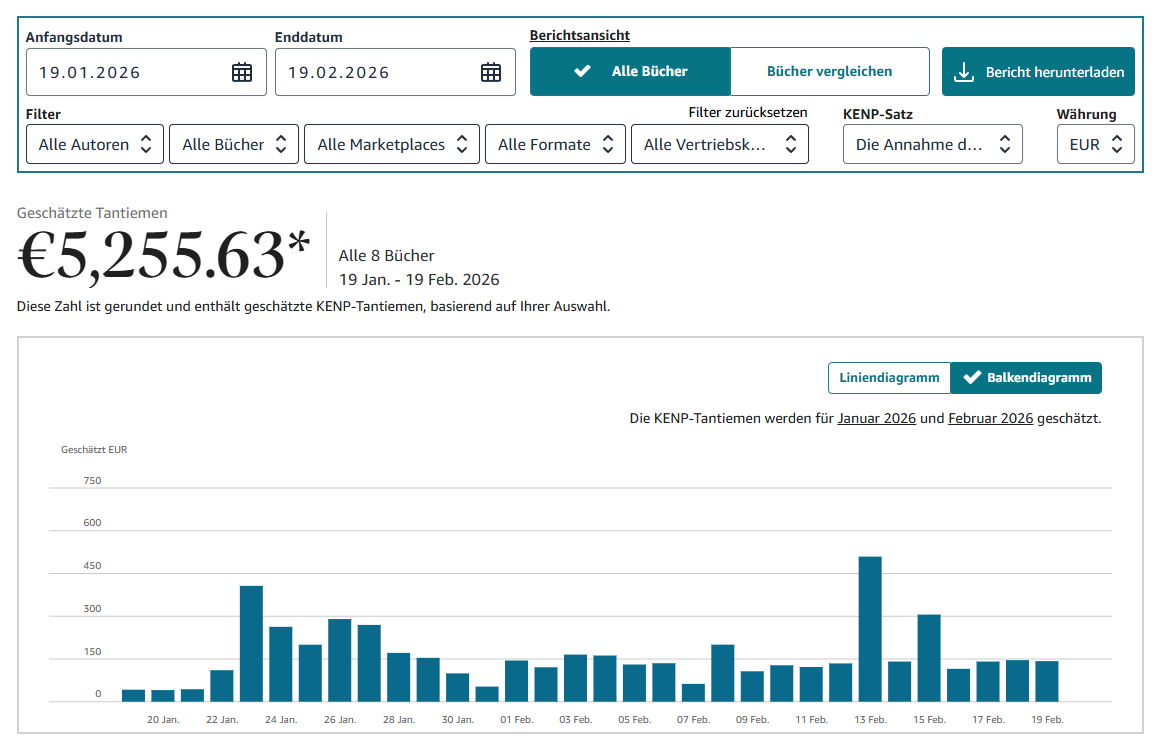Expand the Alle Marketplaces dropdown
The image size is (1162, 749).
(392, 144)
